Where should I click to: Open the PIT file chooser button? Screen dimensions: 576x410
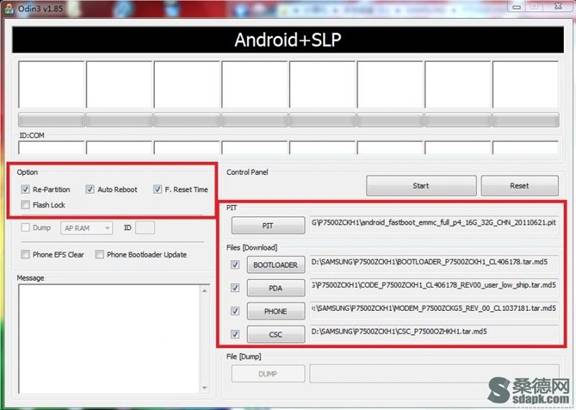(268, 225)
